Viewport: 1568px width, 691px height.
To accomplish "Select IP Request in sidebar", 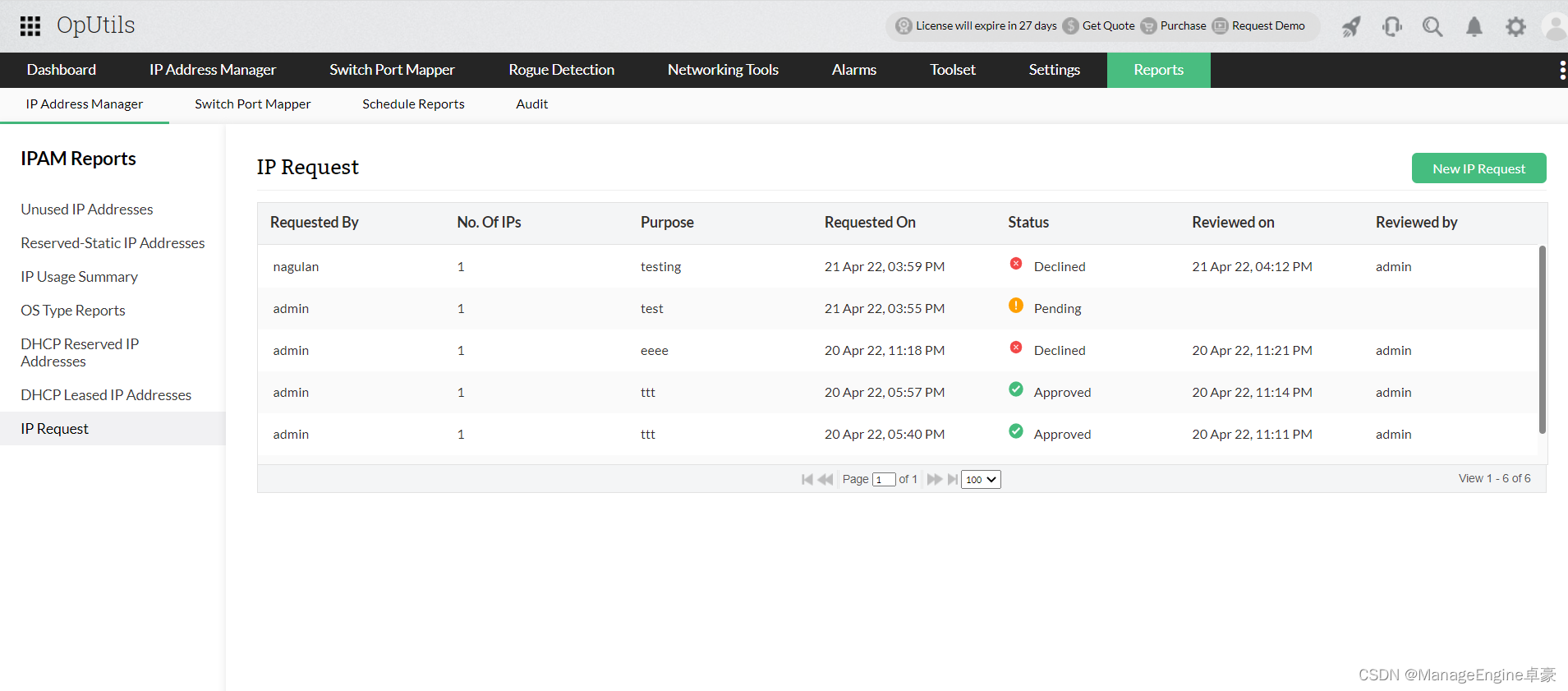I will [113, 429].
